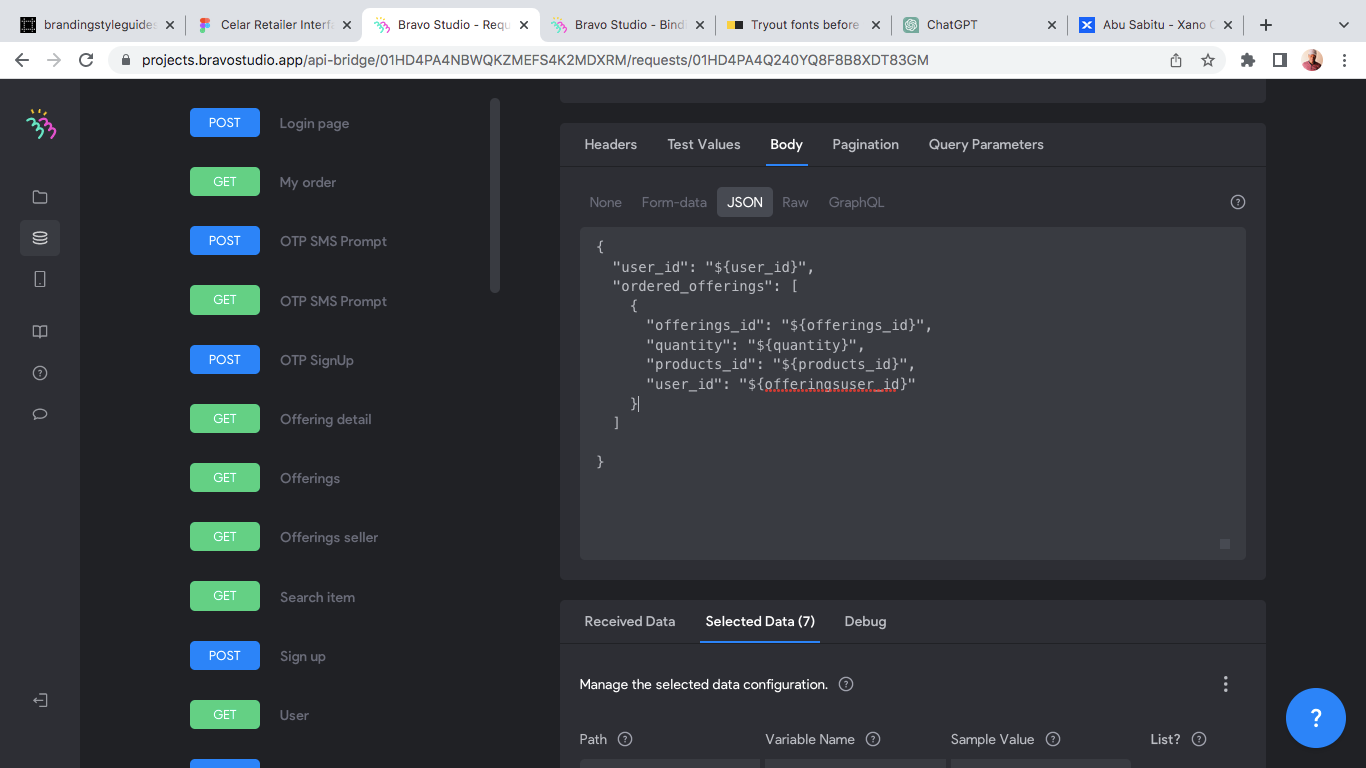This screenshot has width=1366, height=768.
Task: Select the None body type option
Action: click(605, 202)
